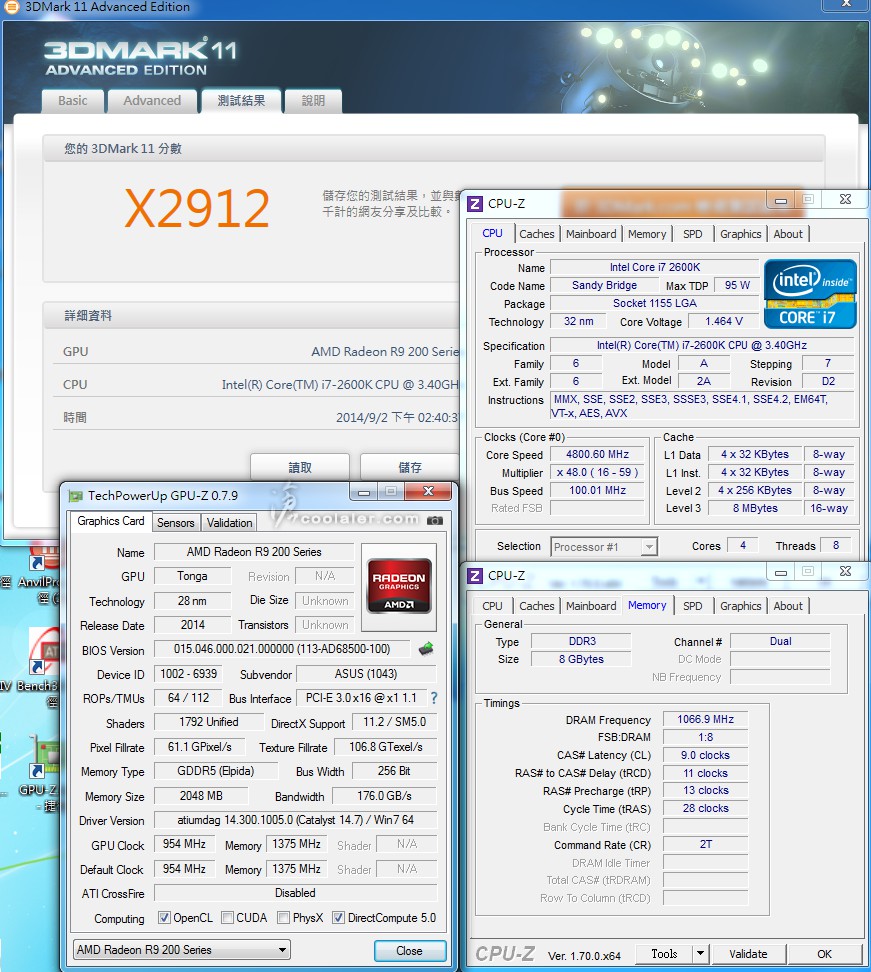Open the Processor #1 selection dropdown
This screenshot has height=972, width=871.
click(x=604, y=547)
